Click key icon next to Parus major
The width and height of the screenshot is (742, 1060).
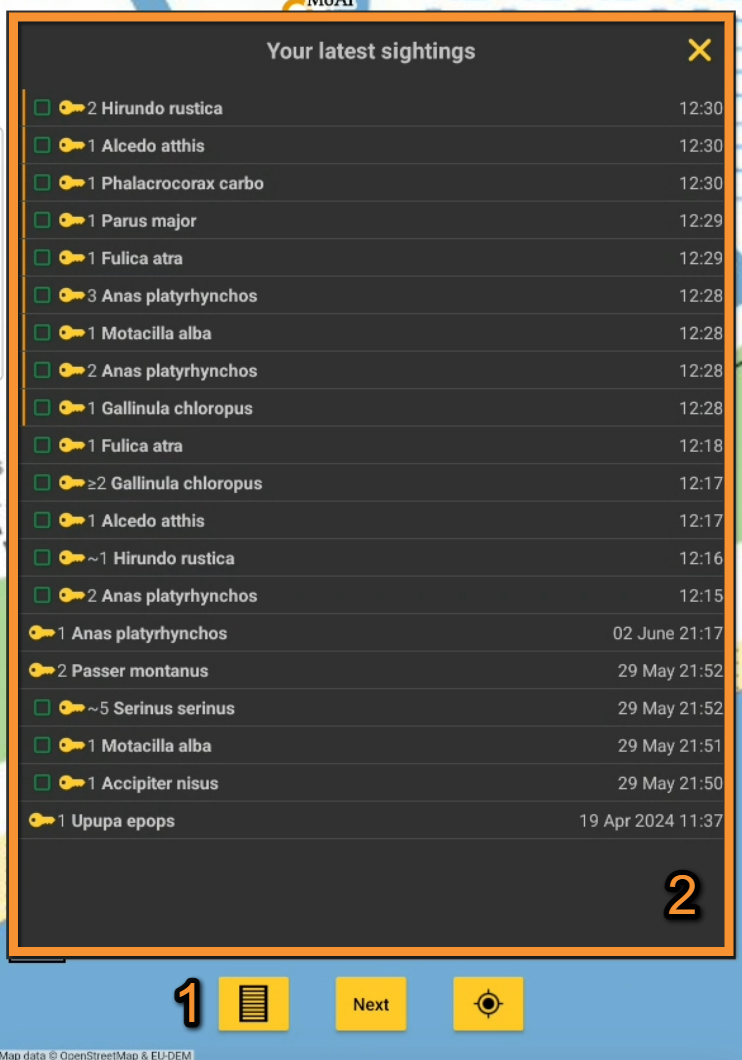pos(72,220)
